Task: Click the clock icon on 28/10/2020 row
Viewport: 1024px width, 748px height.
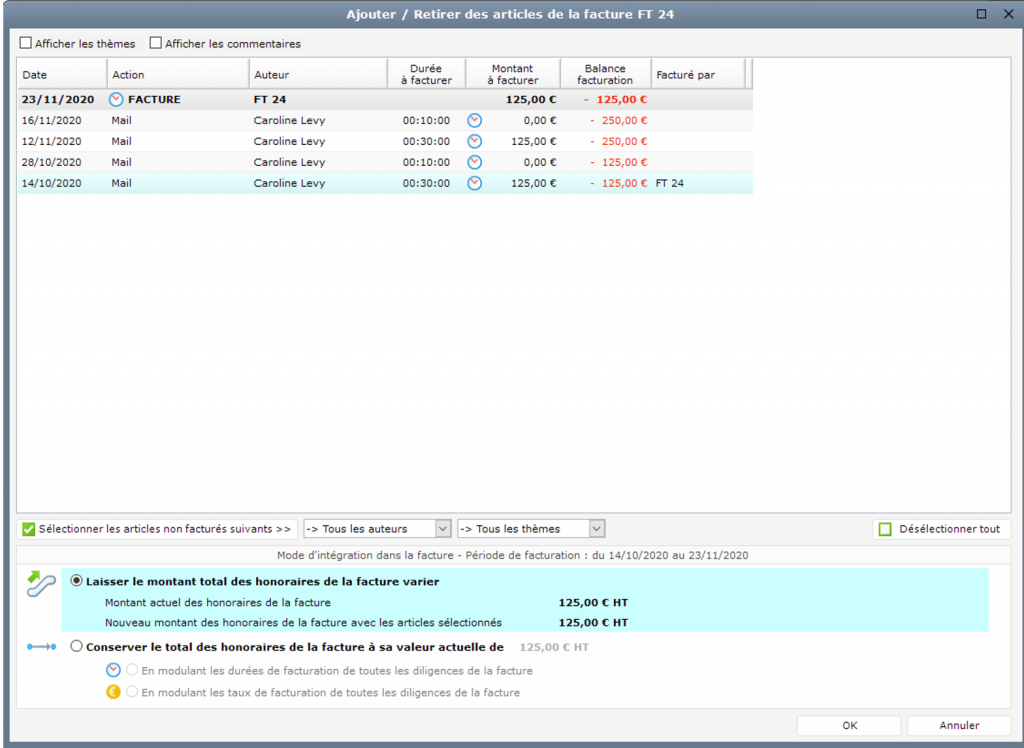Action: [475, 162]
